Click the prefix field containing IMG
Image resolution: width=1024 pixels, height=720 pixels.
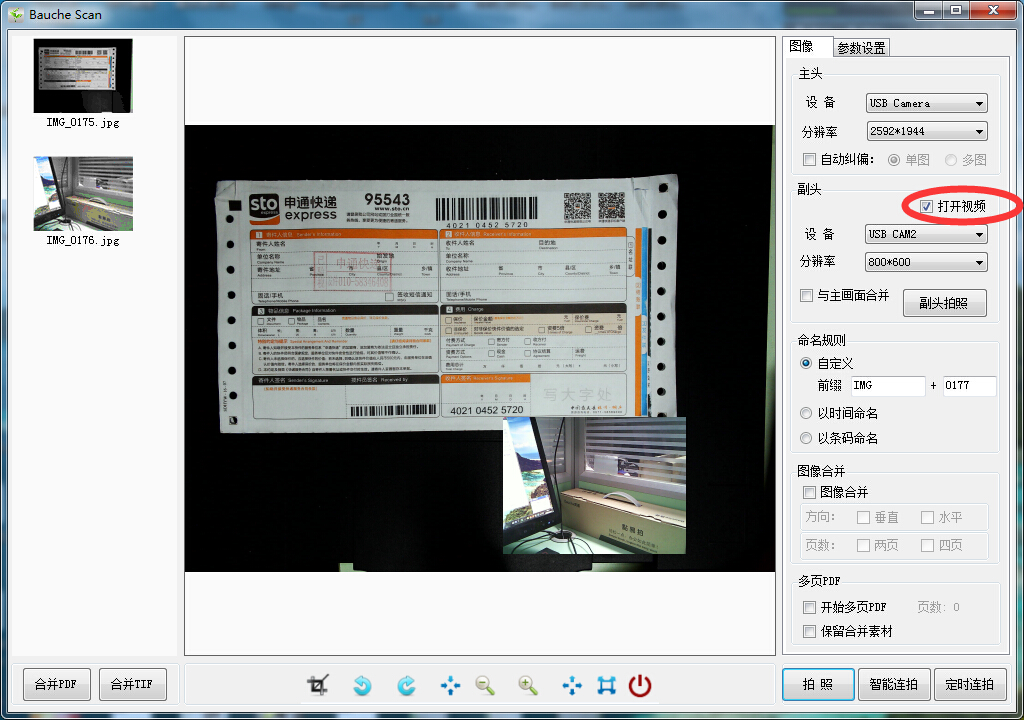[x=888, y=385]
